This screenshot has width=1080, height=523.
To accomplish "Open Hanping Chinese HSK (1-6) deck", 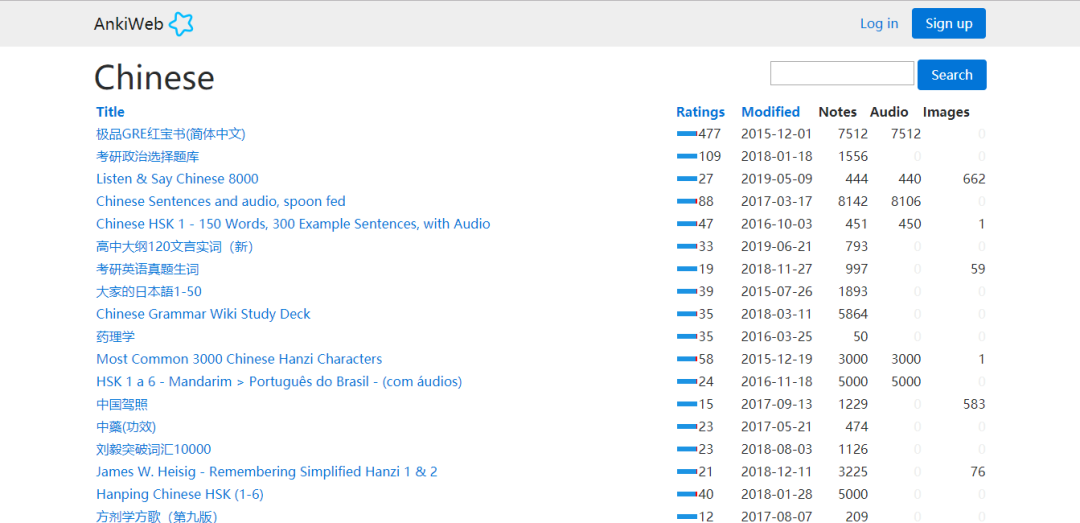I will click(x=180, y=494).
